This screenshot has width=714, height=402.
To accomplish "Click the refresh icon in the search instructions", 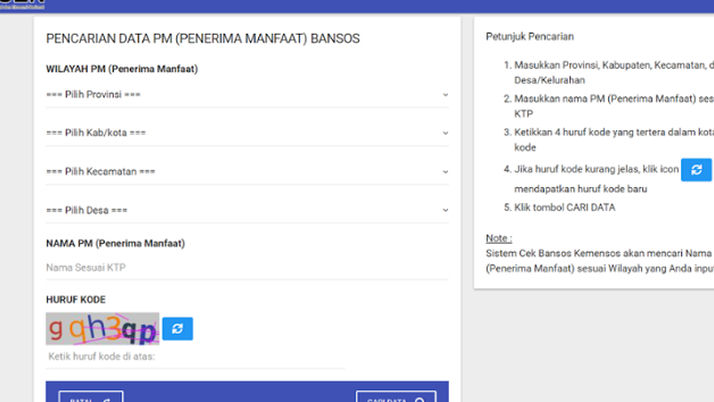I will (696, 170).
